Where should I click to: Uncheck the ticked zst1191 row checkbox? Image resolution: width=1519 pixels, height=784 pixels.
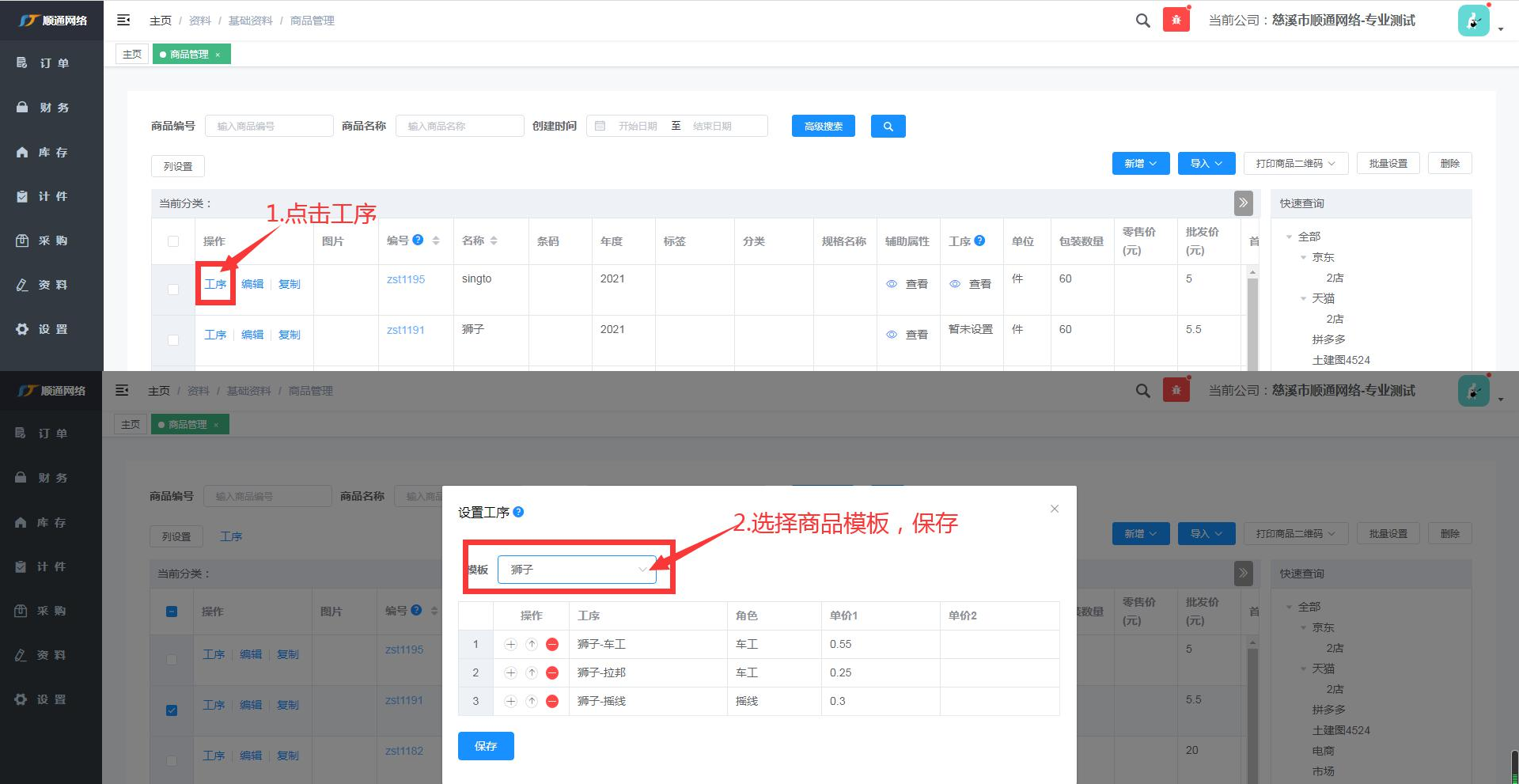click(172, 710)
